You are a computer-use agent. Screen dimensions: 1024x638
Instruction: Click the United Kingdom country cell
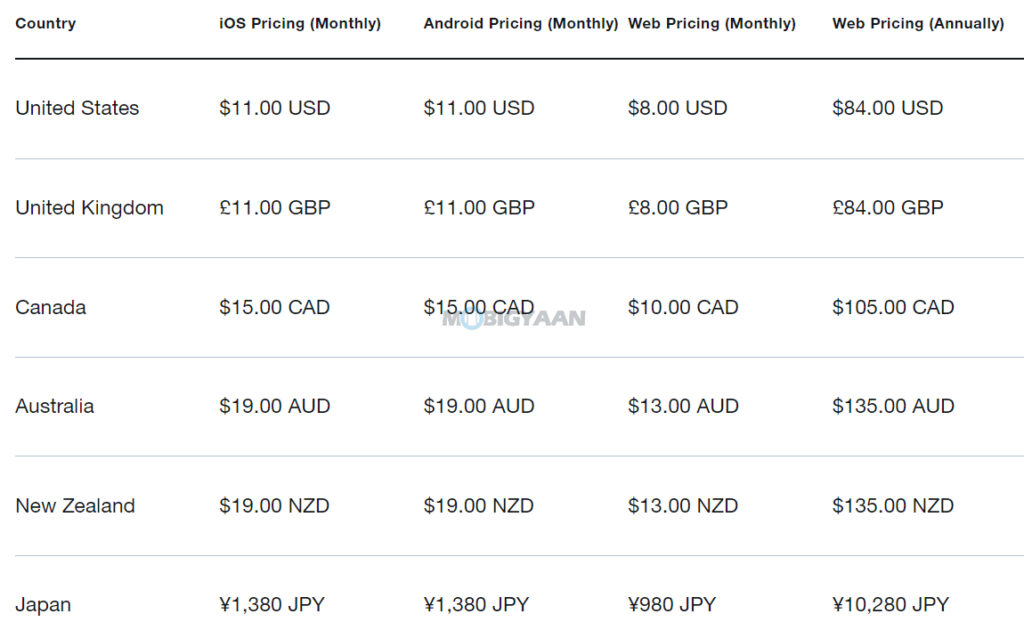89,208
